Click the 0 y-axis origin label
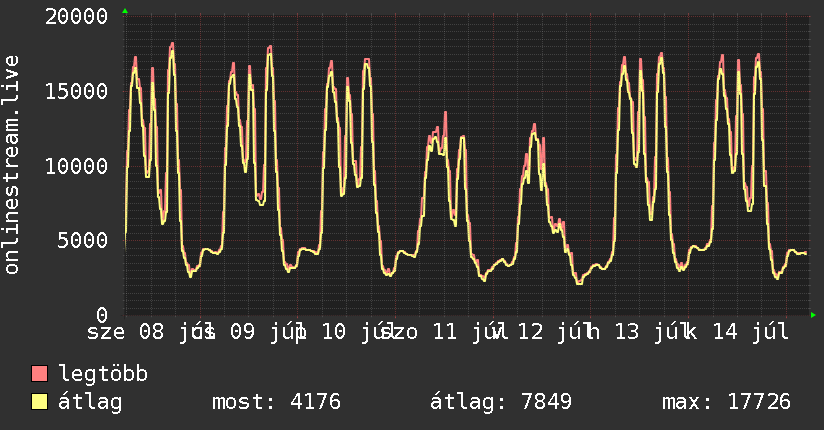The height and width of the screenshot is (430, 824). (x=102, y=315)
